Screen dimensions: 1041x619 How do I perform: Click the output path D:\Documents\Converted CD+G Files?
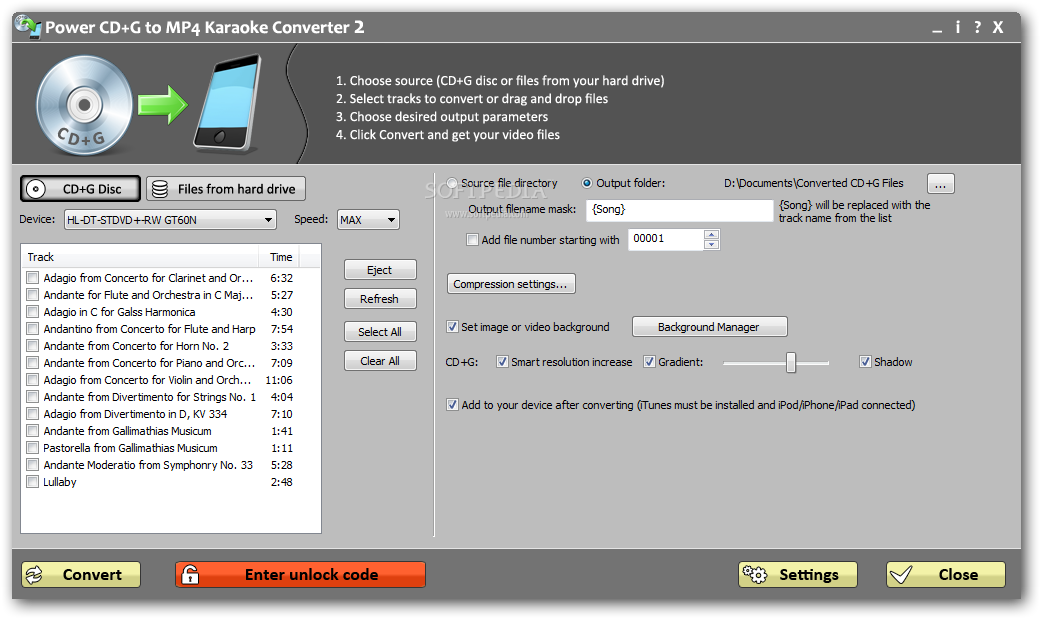(x=814, y=183)
